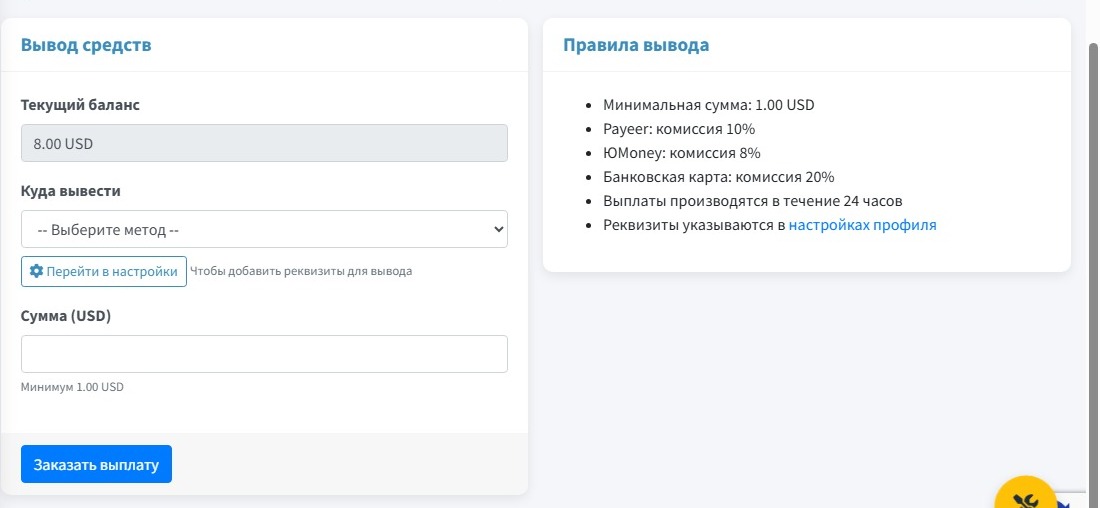Click the Payeer комиссия 10% rule
This screenshot has height=508, width=1100.
click(678, 129)
